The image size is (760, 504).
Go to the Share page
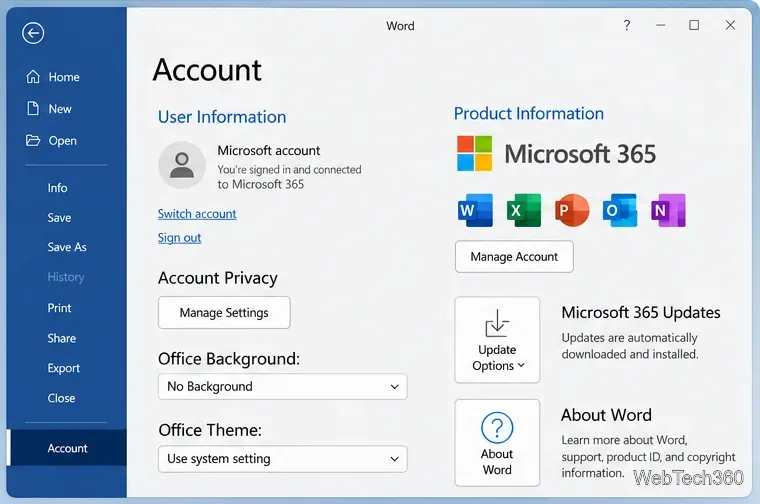[62, 338]
